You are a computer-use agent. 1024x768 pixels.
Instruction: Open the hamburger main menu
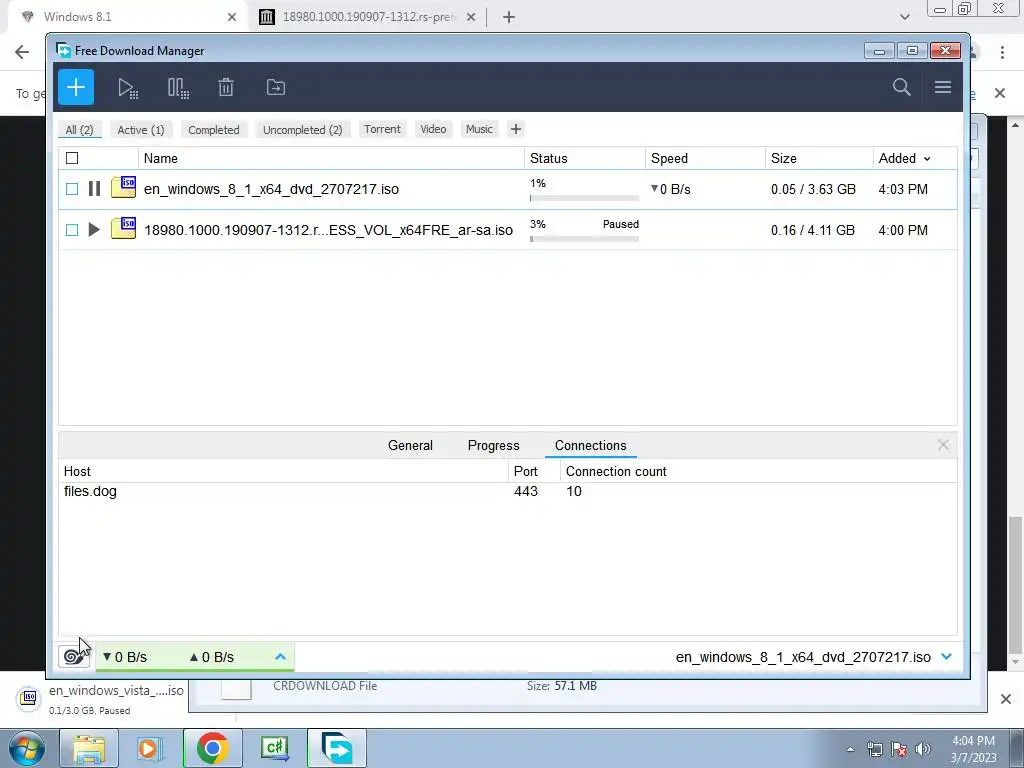942,87
